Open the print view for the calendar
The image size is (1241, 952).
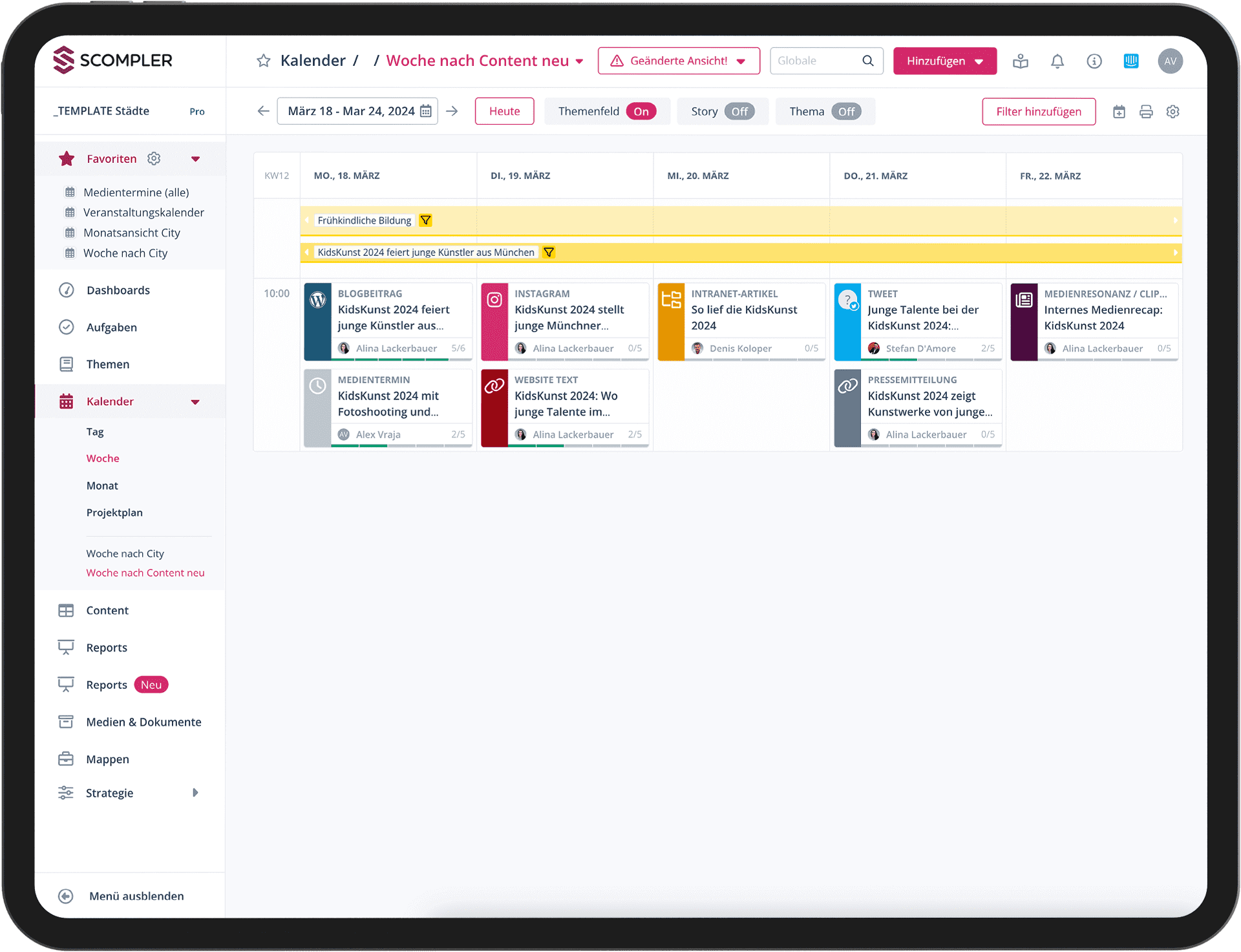pyautogui.click(x=1146, y=111)
